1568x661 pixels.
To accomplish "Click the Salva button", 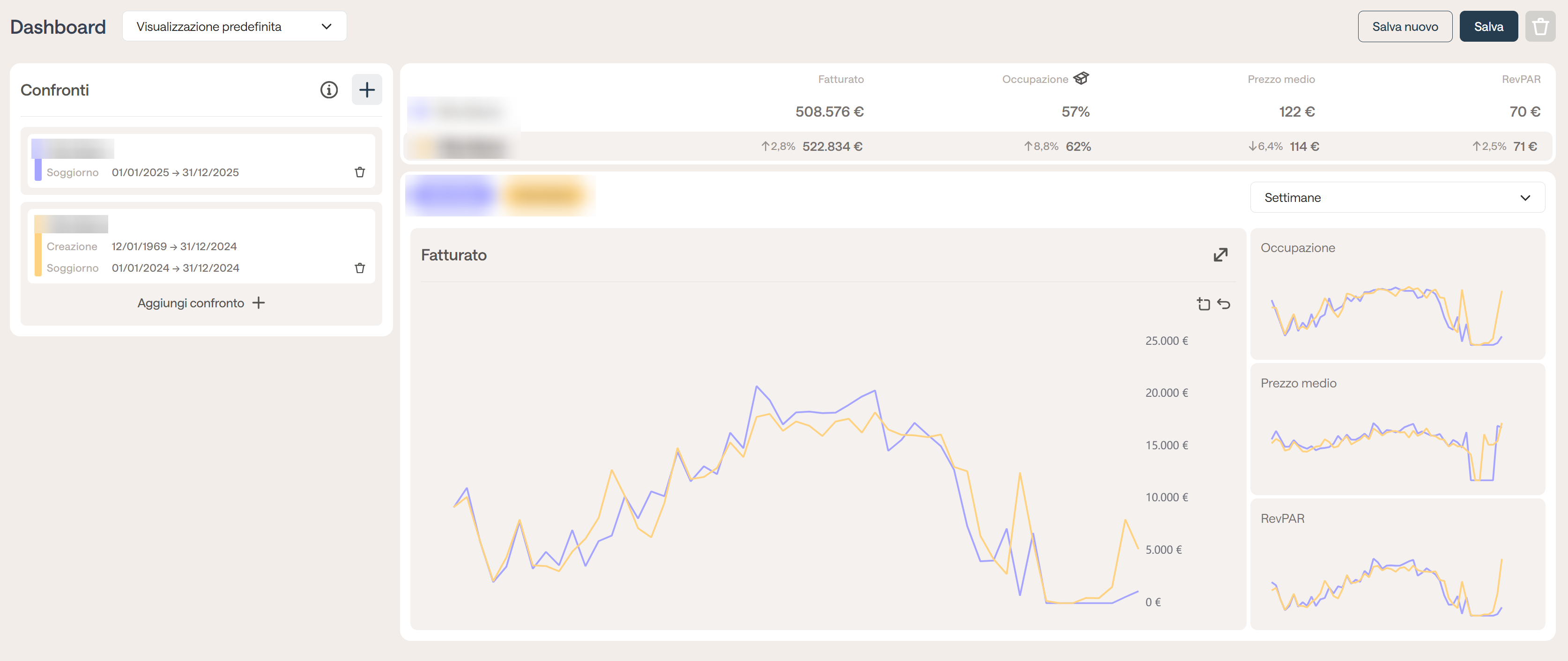I will (x=1488, y=27).
